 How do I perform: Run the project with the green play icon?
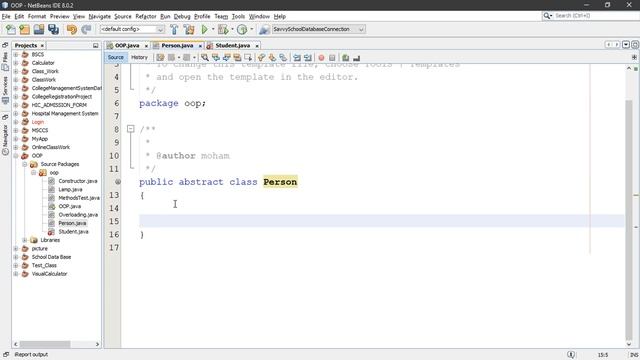(x=204, y=29)
